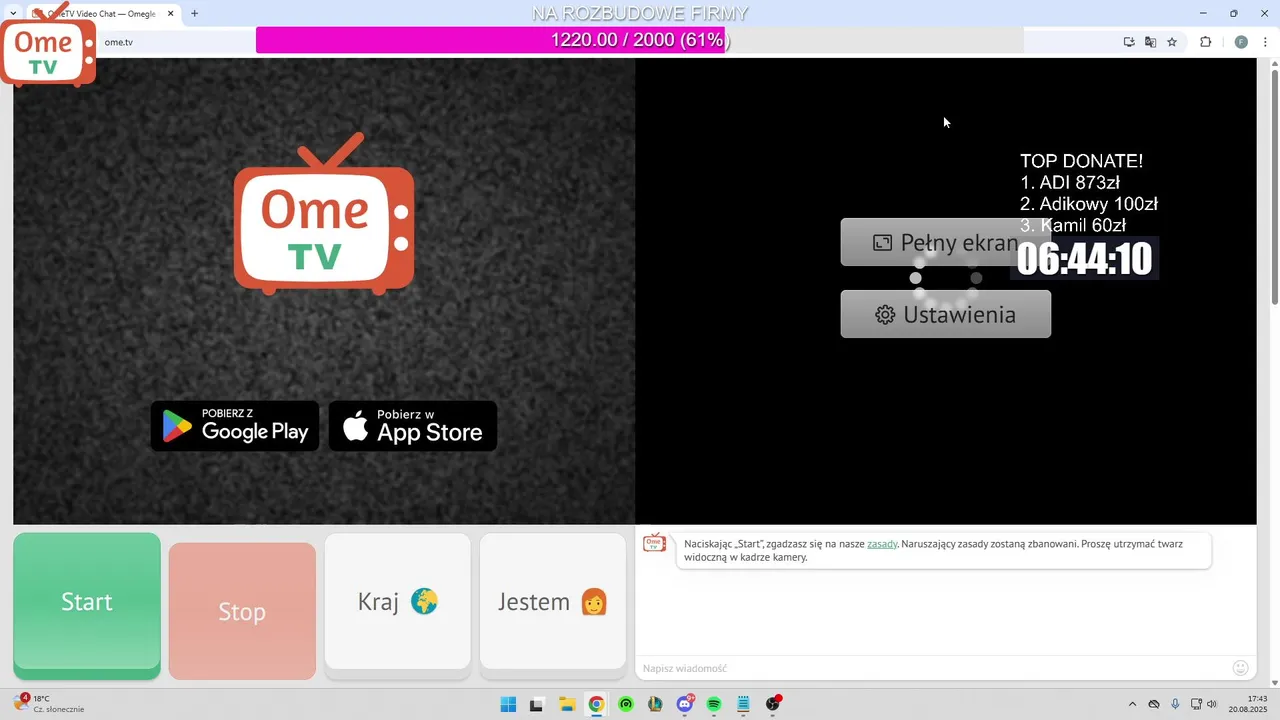Expand the tab search dropdown arrow
This screenshot has height=720, width=1280.
[x=13, y=14]
